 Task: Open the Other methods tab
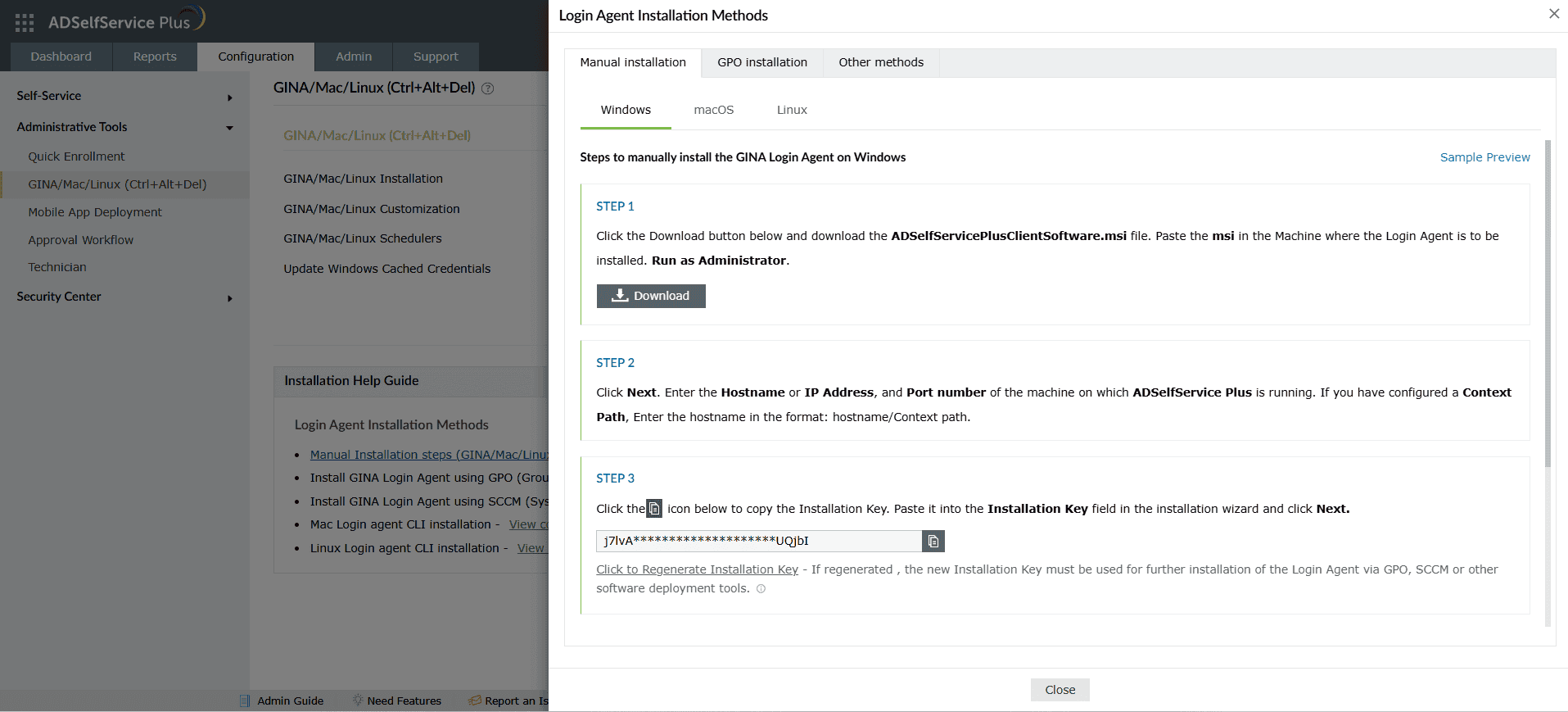pyautogui.click(x=881, y=62)
